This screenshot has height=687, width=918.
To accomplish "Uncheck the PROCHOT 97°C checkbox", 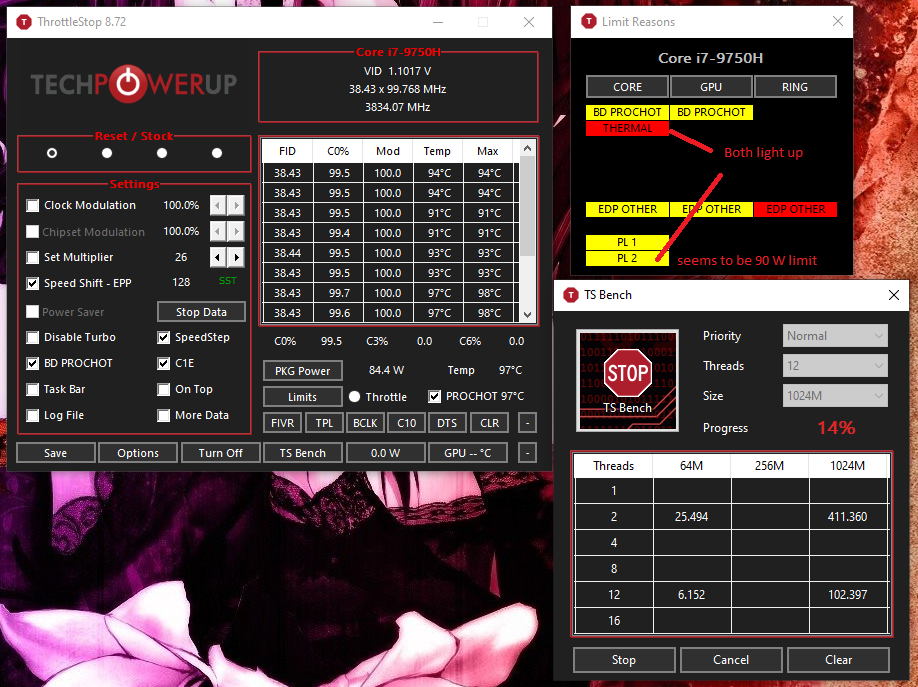I will click(x=434, y=397).
